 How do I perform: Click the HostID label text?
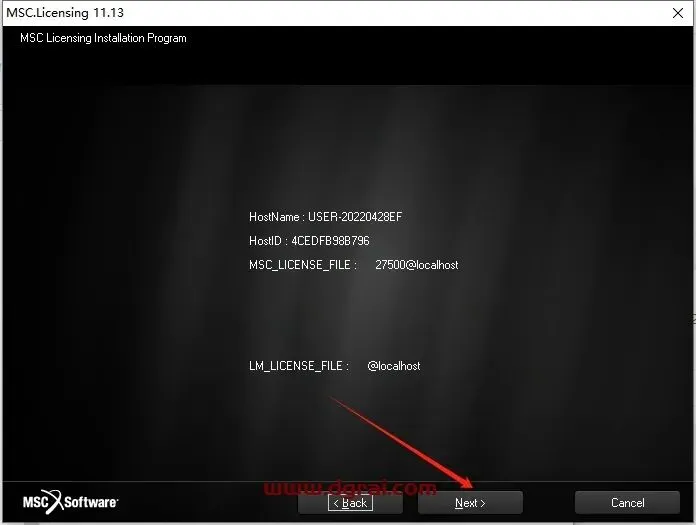click(x=268, y=241)
